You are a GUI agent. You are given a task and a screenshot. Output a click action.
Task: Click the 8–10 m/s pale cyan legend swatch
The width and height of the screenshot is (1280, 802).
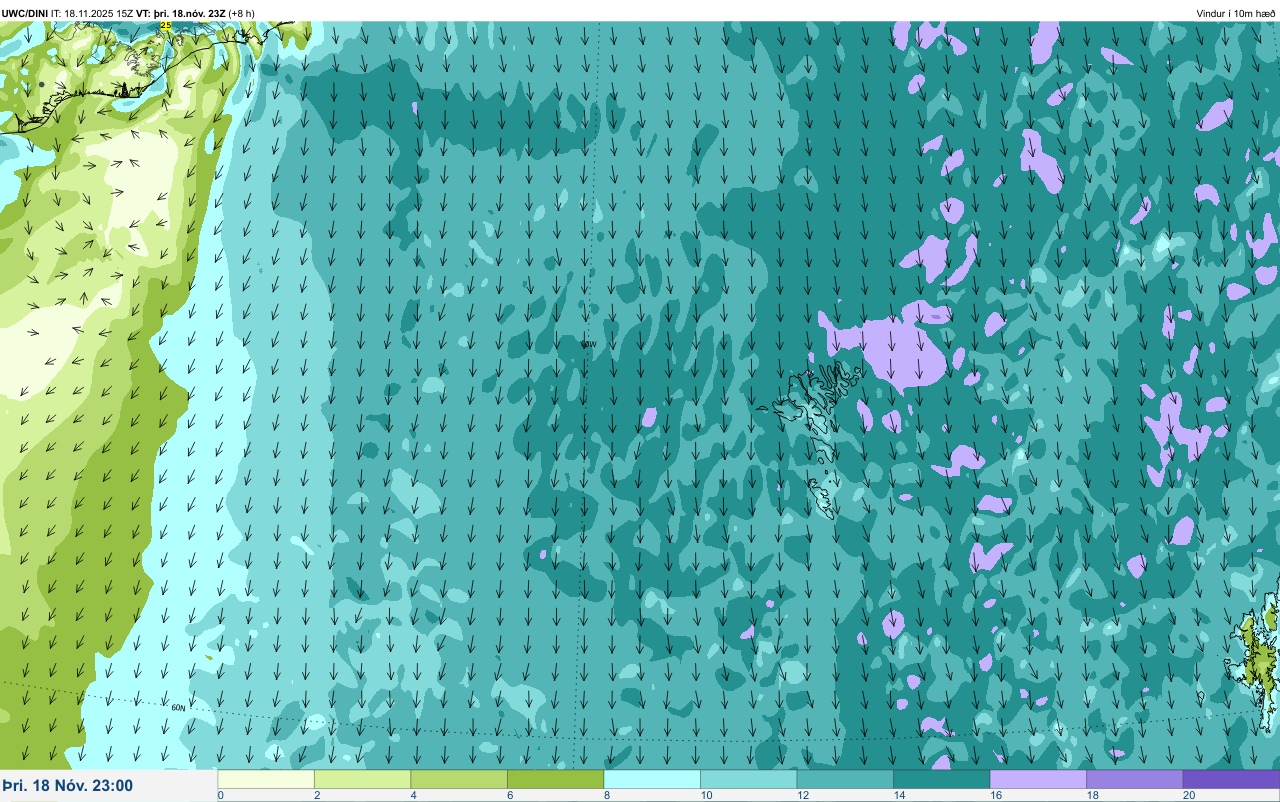coord(652,779)
